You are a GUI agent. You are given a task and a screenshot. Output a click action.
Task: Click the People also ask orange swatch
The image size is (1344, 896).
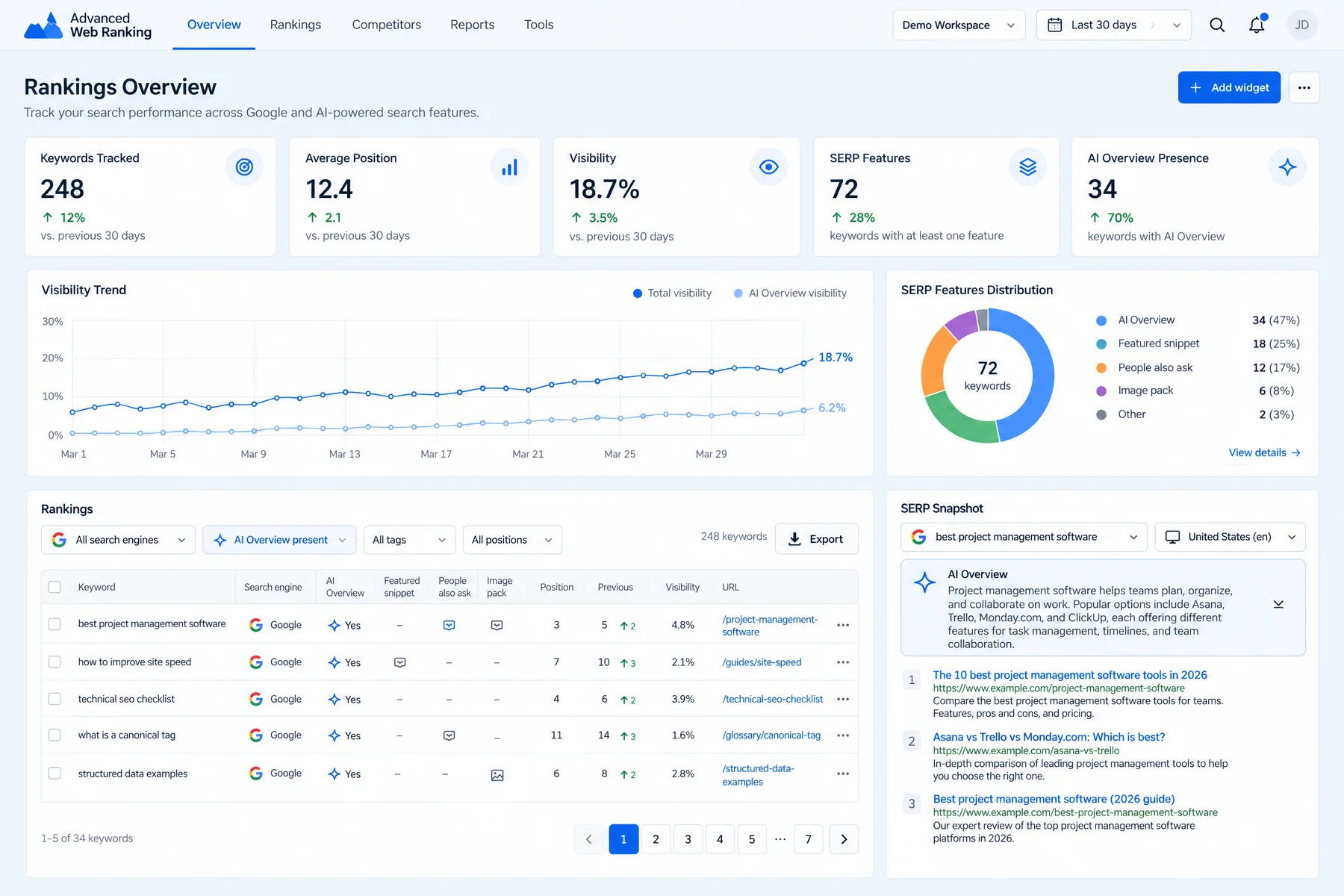[1101, 368]
